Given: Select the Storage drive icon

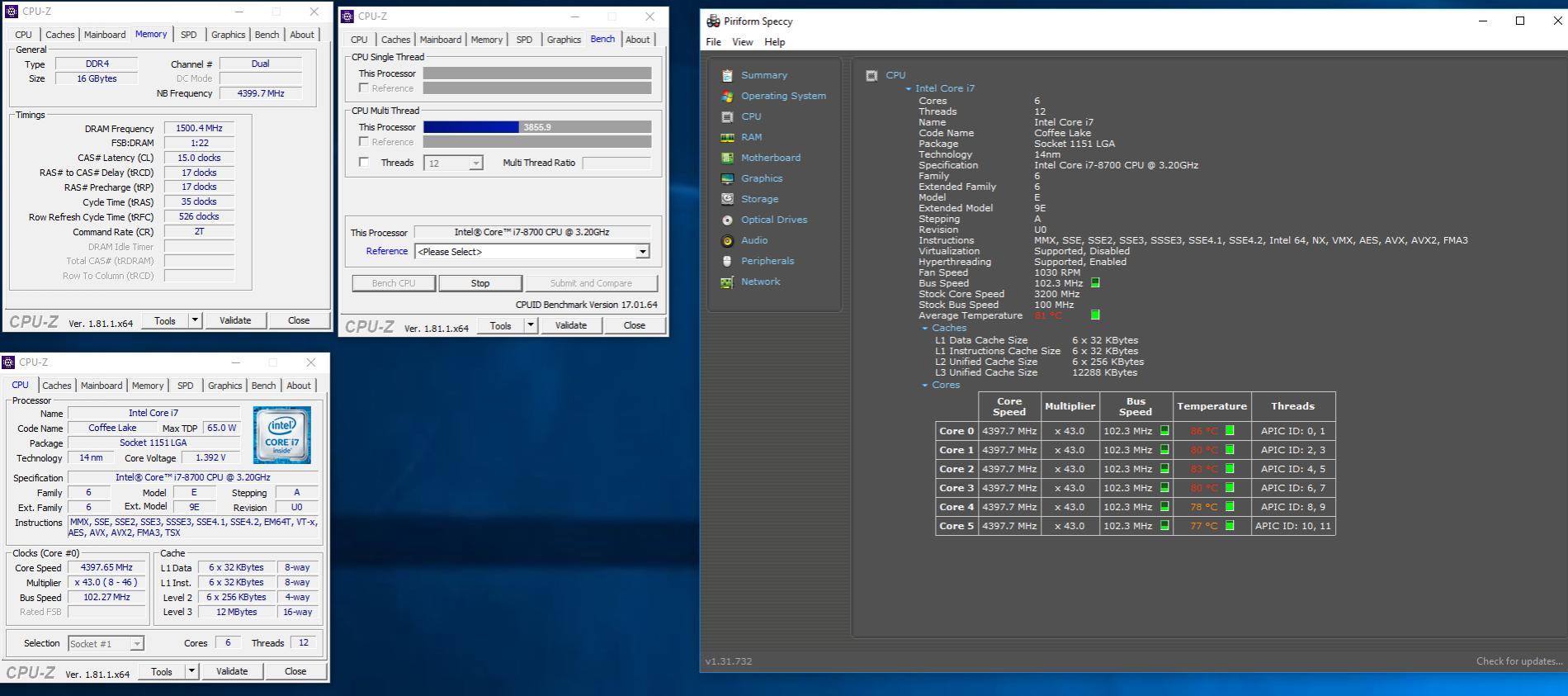Looking at the screenshot, I should tap(727, 199).
